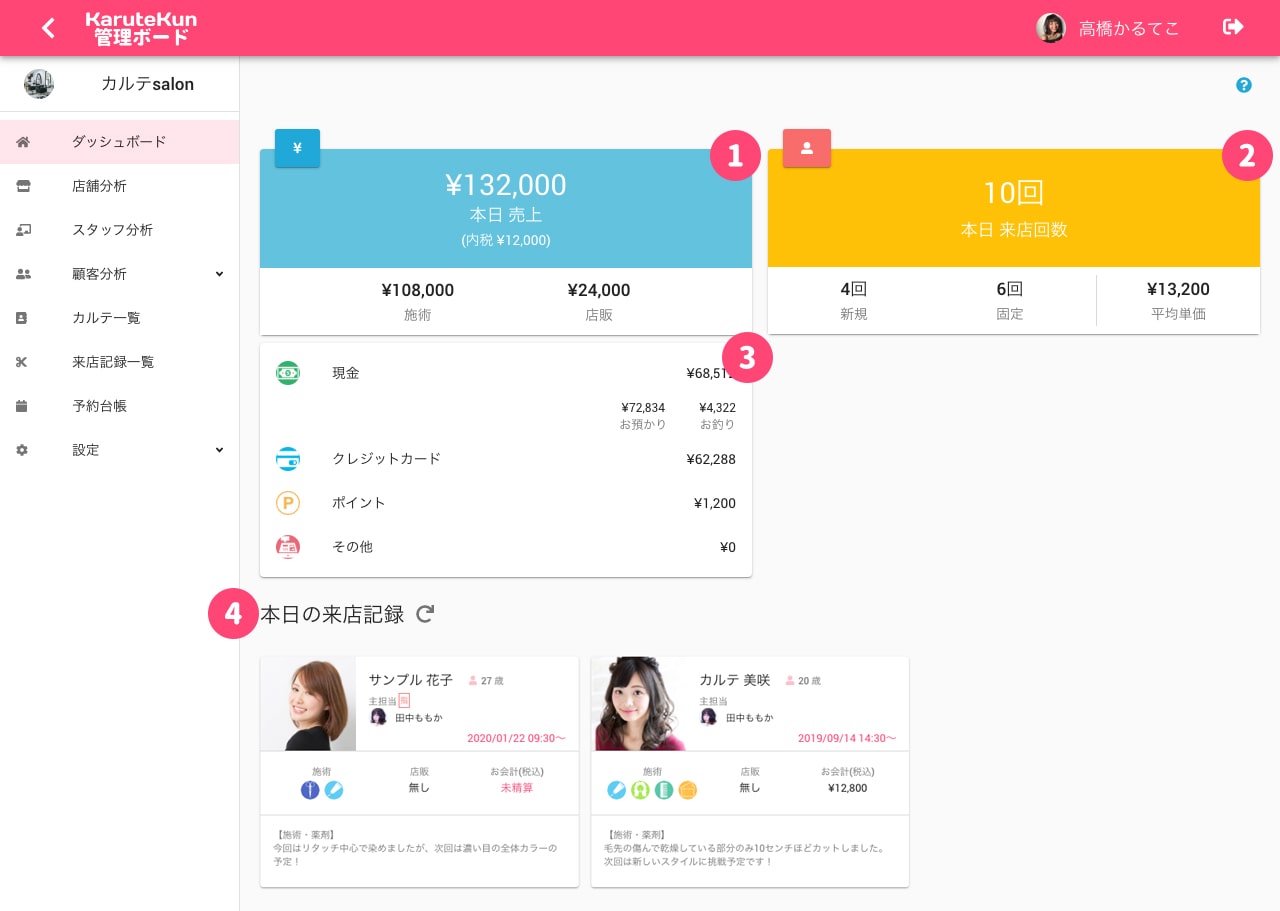Click user name 高橋かるてこ in header

(1128, 28)
